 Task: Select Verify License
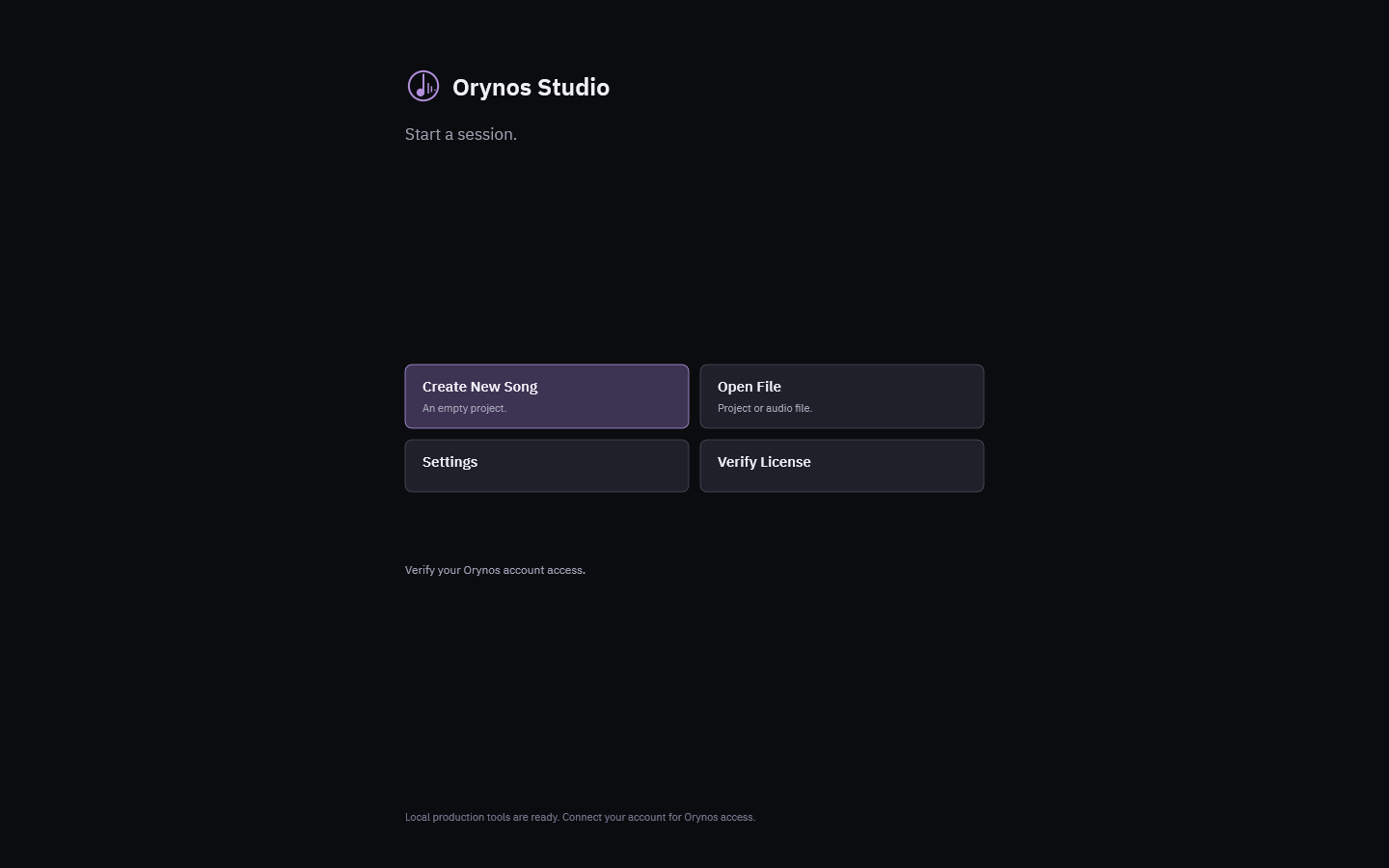[x=842, y=466]
